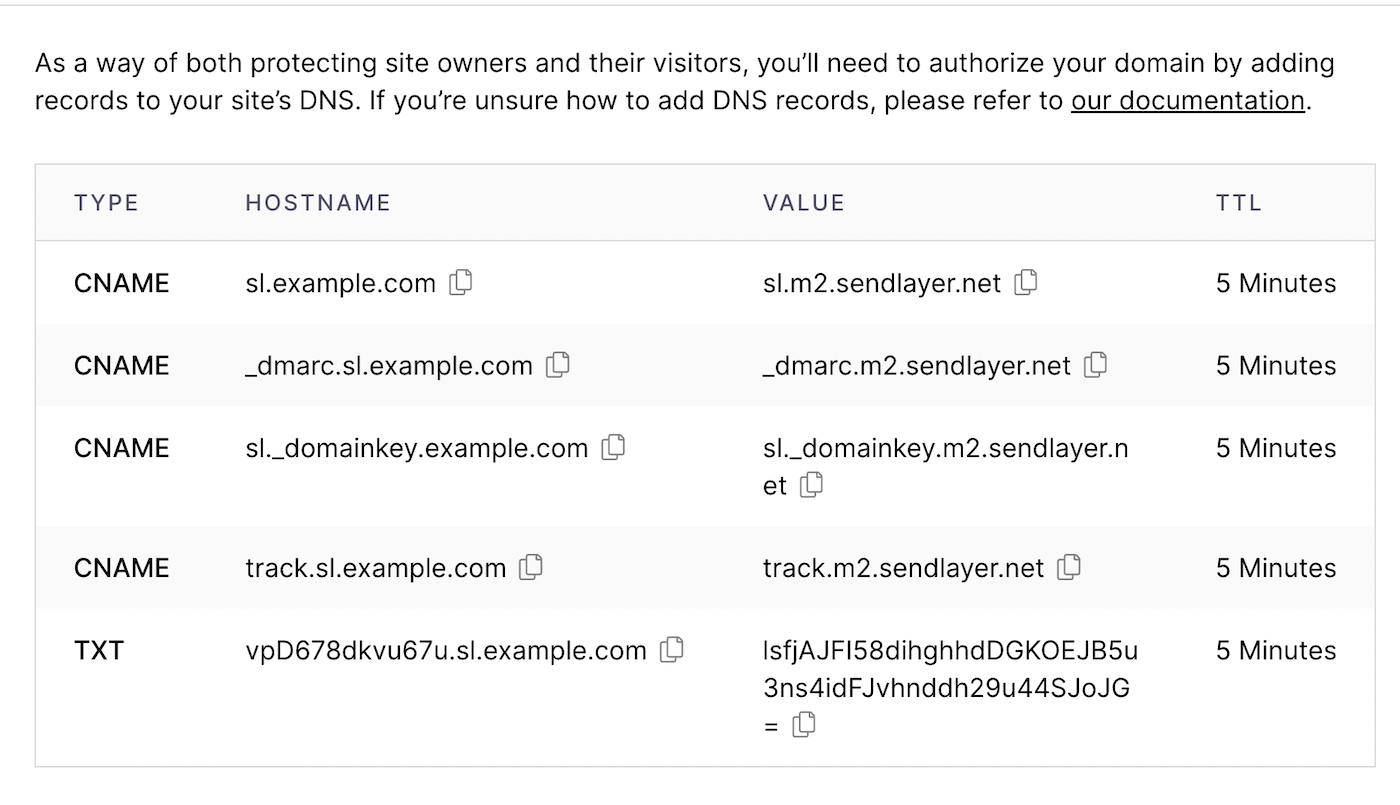Copy the track.sl.example.com hostname

pyautogui.click(x=531, y=568)
